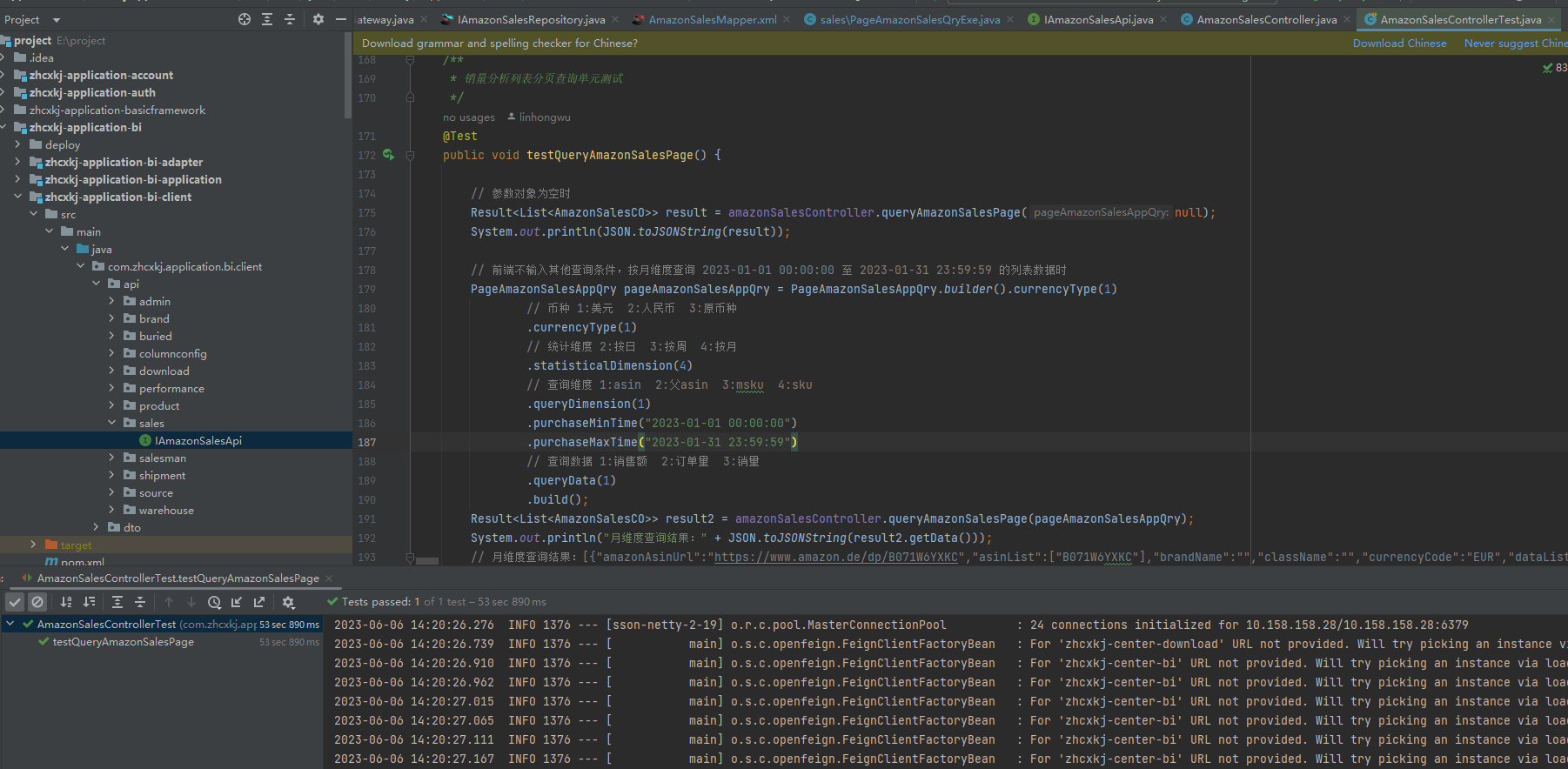Fold method at line 172 gutter marker
Image resolution: width=1568 pixels, height=769 pixels.
(410, 155)
